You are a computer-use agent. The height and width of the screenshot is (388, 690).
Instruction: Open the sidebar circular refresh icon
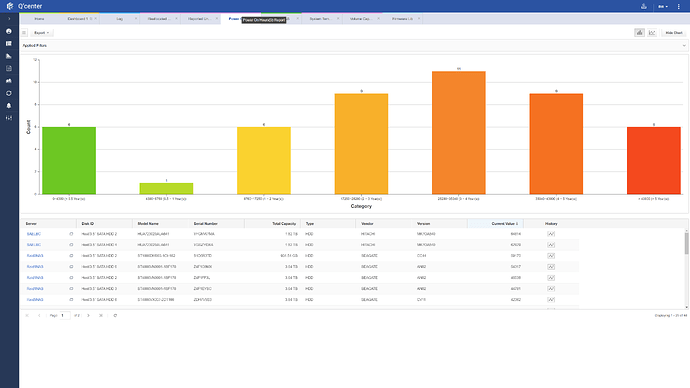tap(9, 93)
